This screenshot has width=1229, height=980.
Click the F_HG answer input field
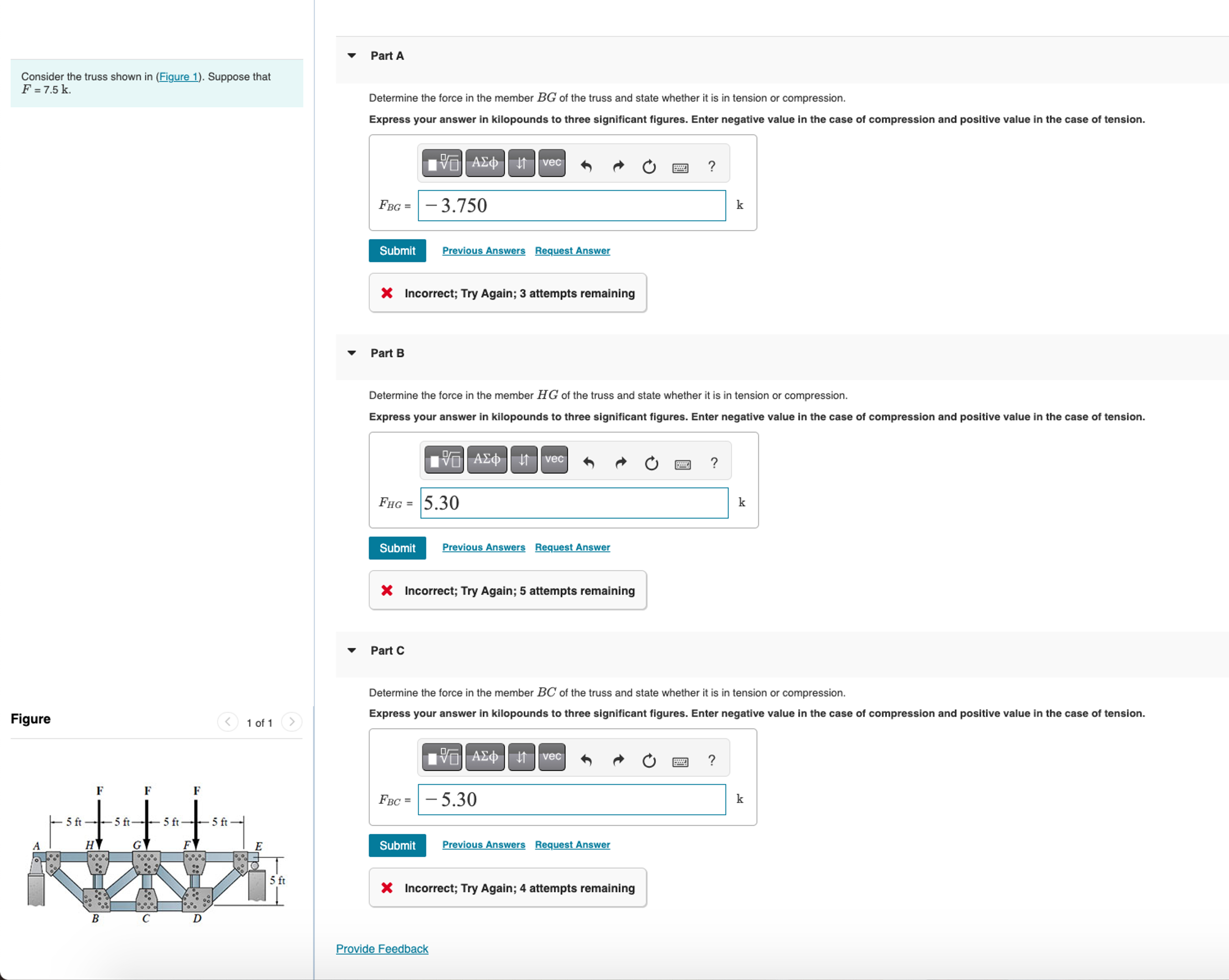pyautogui.click(x=573, y=503)
